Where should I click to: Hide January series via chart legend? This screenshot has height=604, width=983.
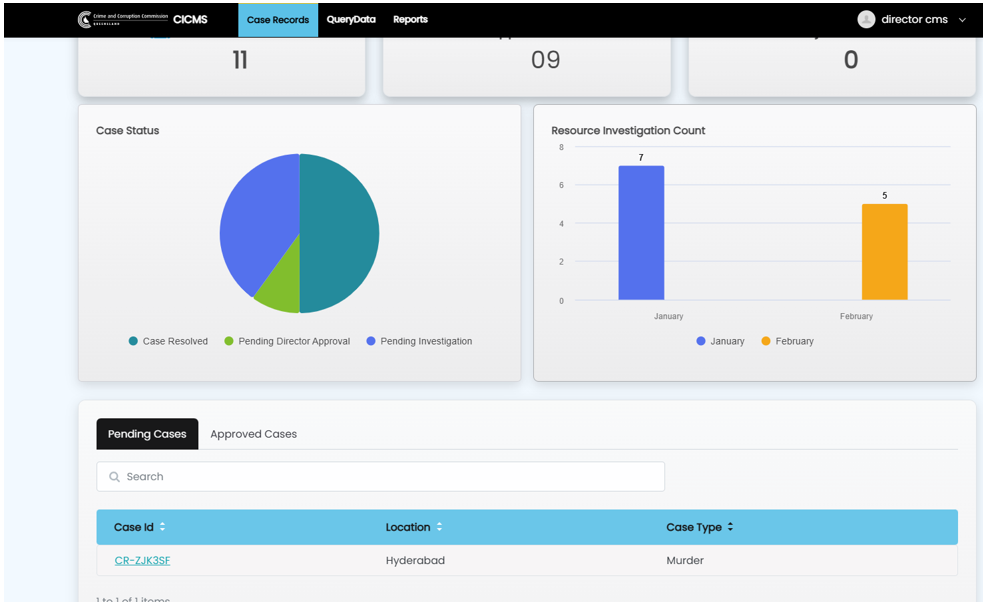[720, 341]
